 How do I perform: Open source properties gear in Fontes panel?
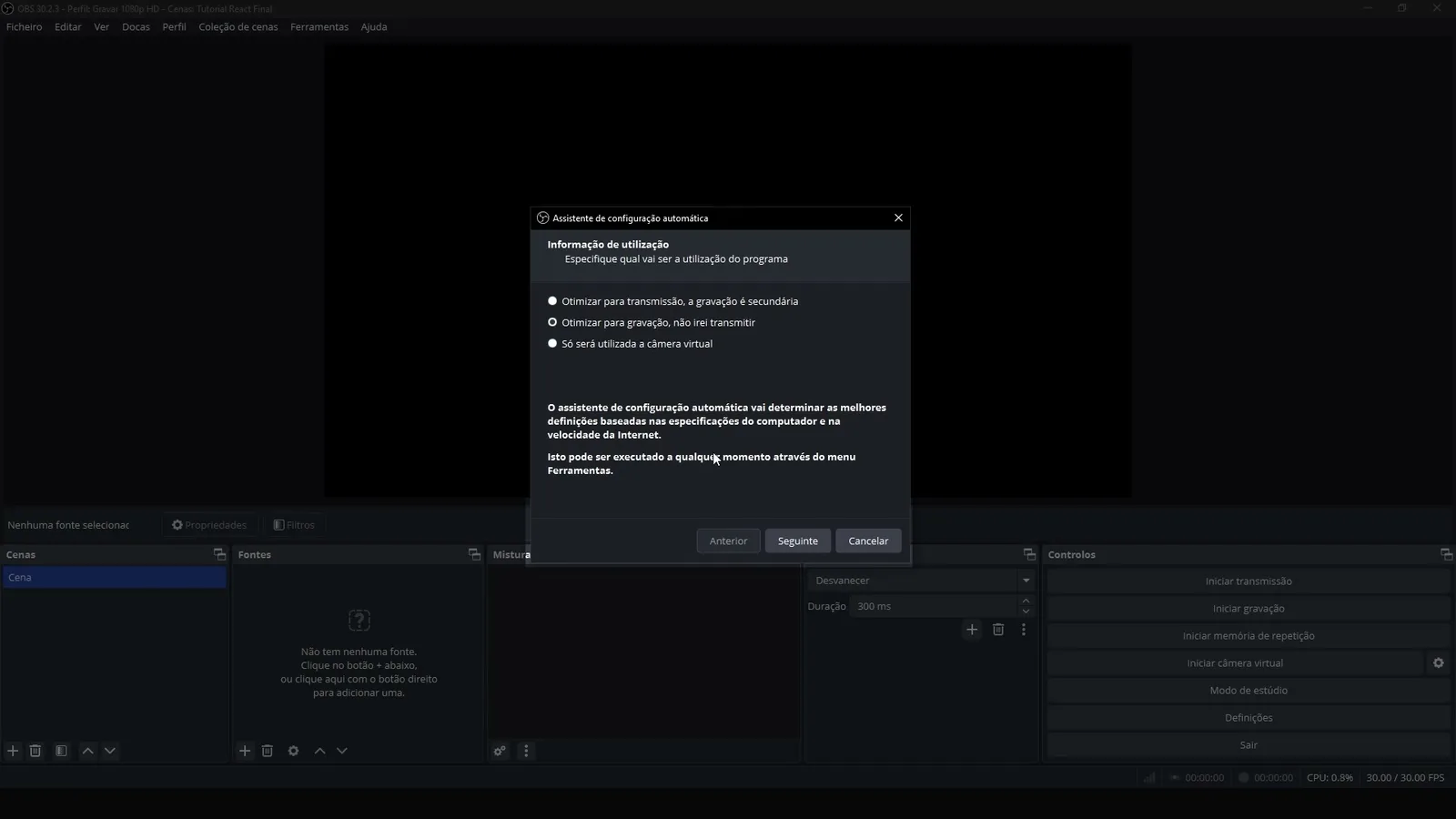(x=293, y=751)
